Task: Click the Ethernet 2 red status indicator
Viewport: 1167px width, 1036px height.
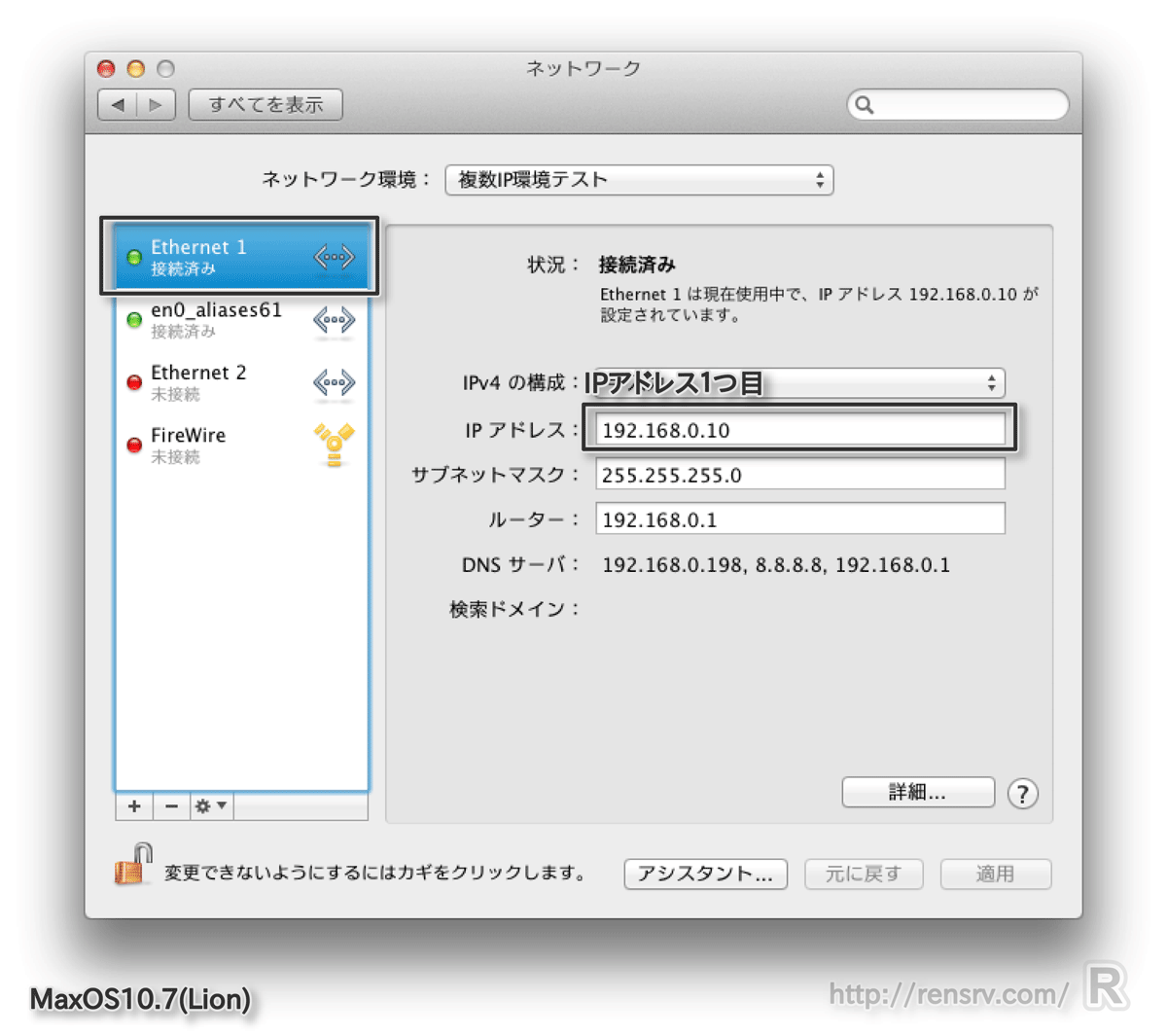Action: tap(135, 382)
